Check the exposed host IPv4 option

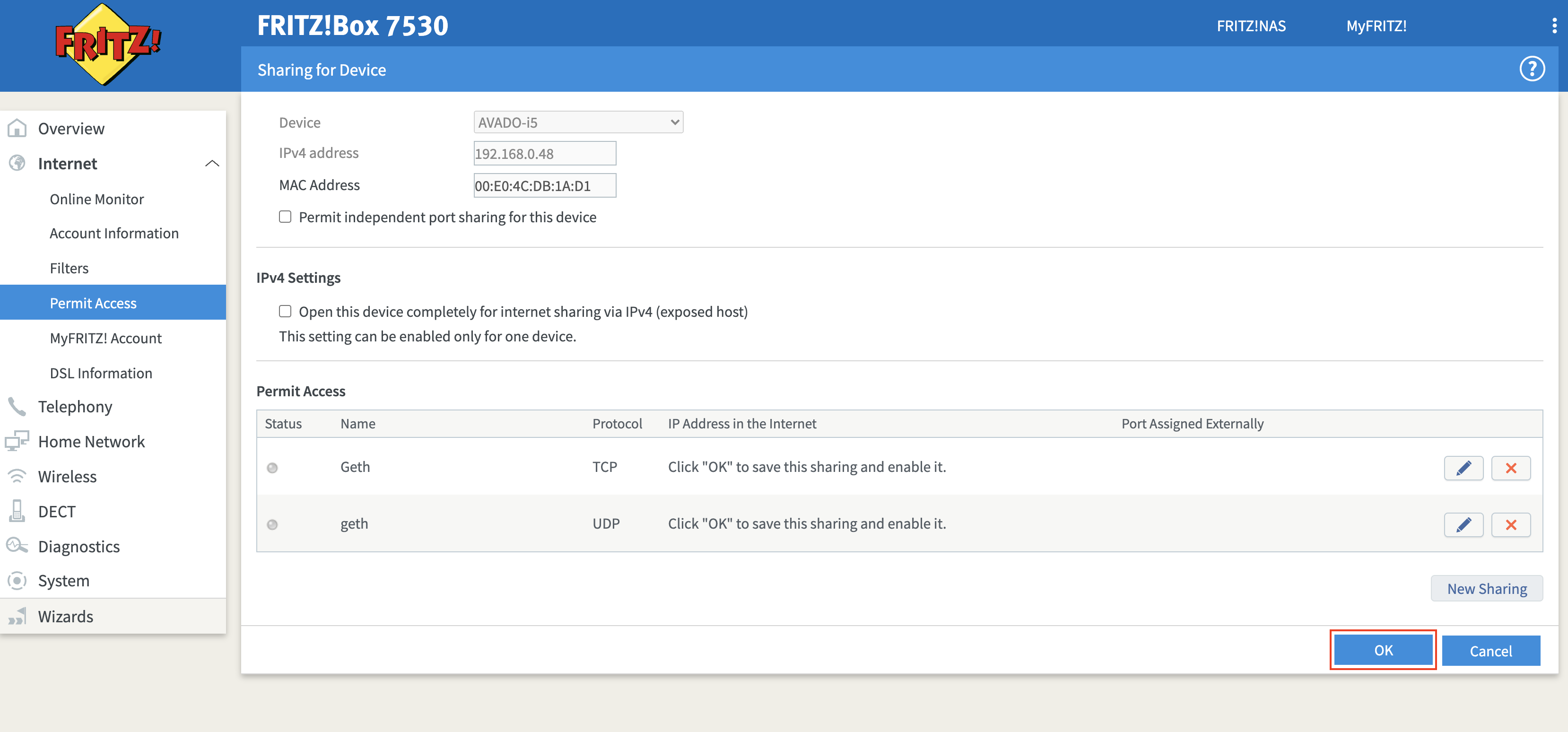[x=285, y=311]
